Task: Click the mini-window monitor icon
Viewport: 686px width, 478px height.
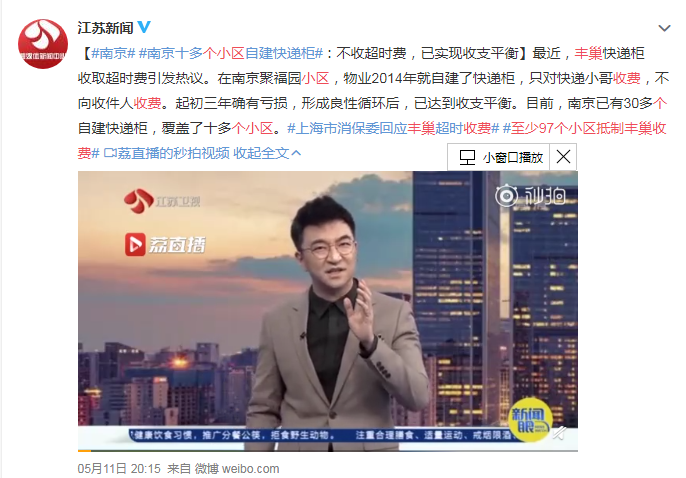Action: point(467,157)
